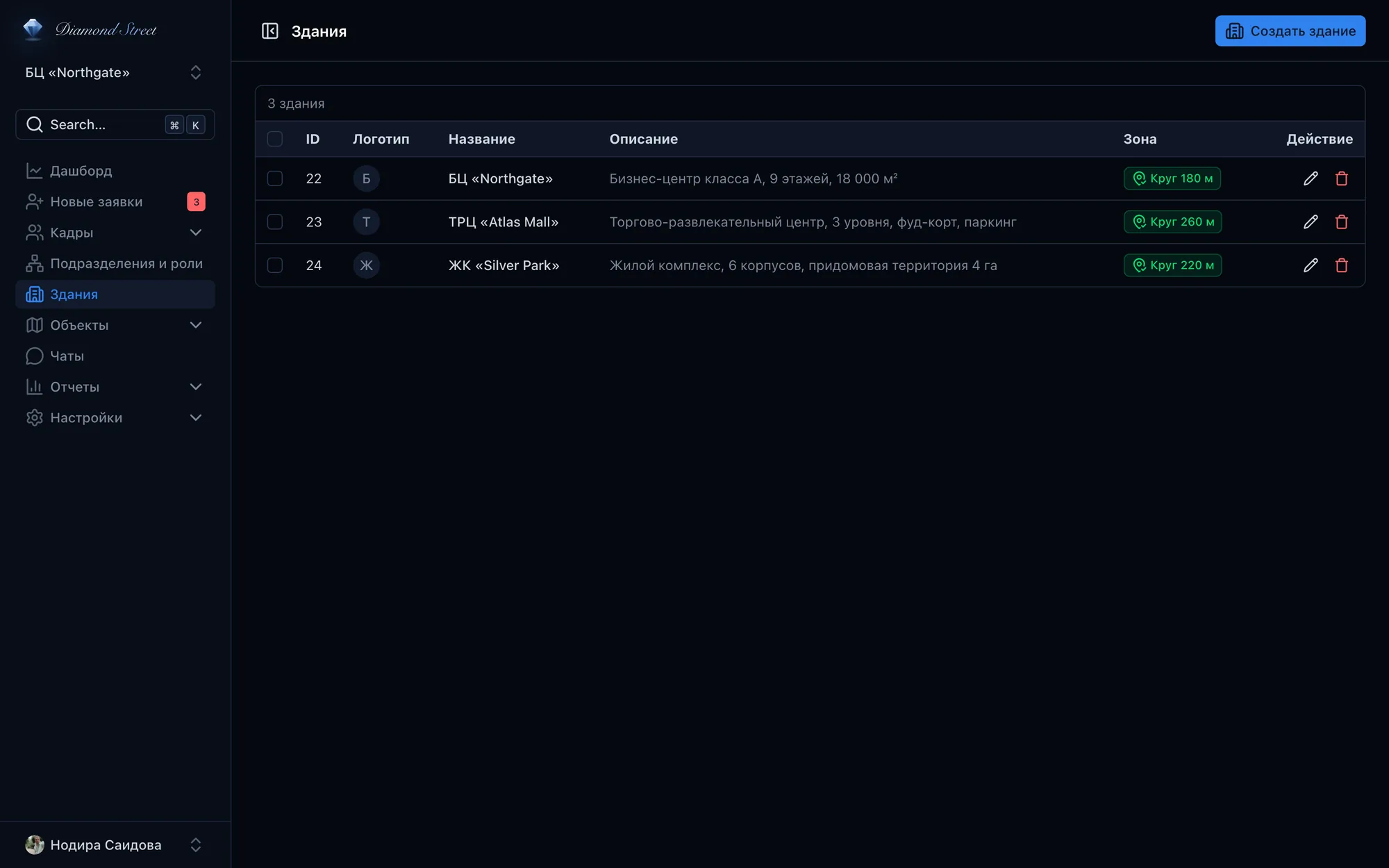Open Подразделения и роли
This screenshot has height=868, width=1389.
115,263
